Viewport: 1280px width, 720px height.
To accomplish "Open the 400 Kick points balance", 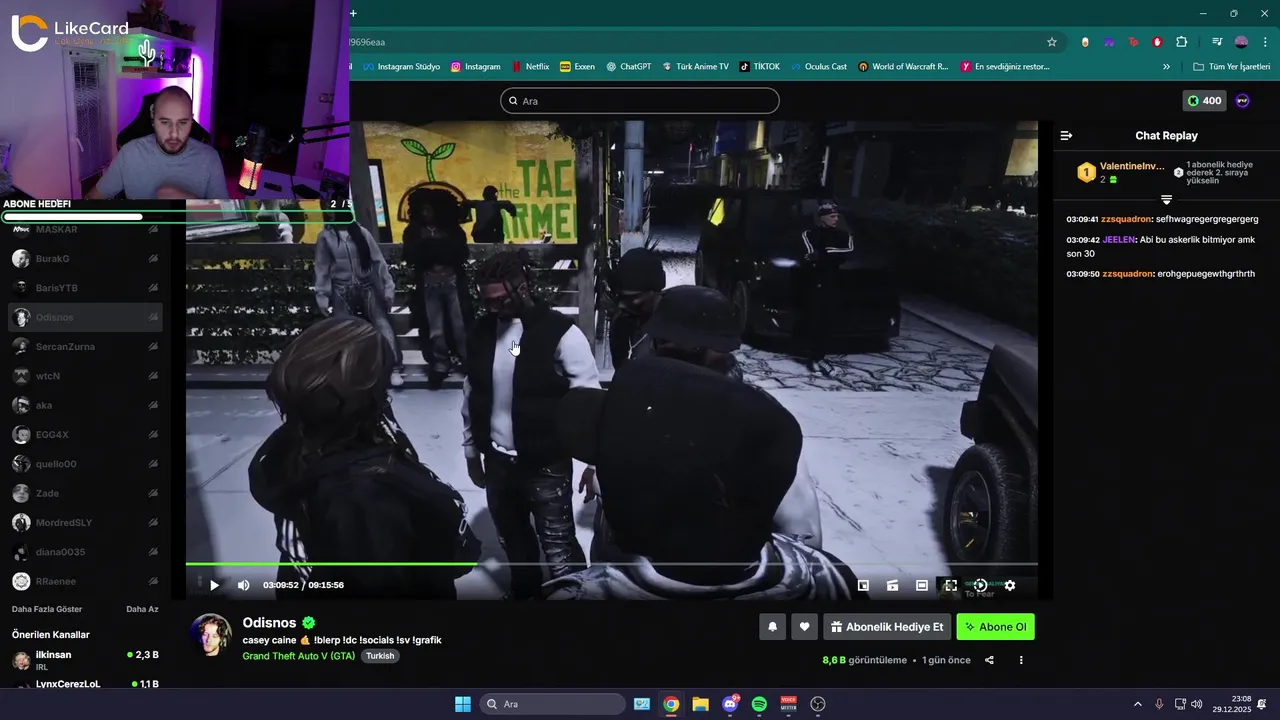I will point(1204,101).
